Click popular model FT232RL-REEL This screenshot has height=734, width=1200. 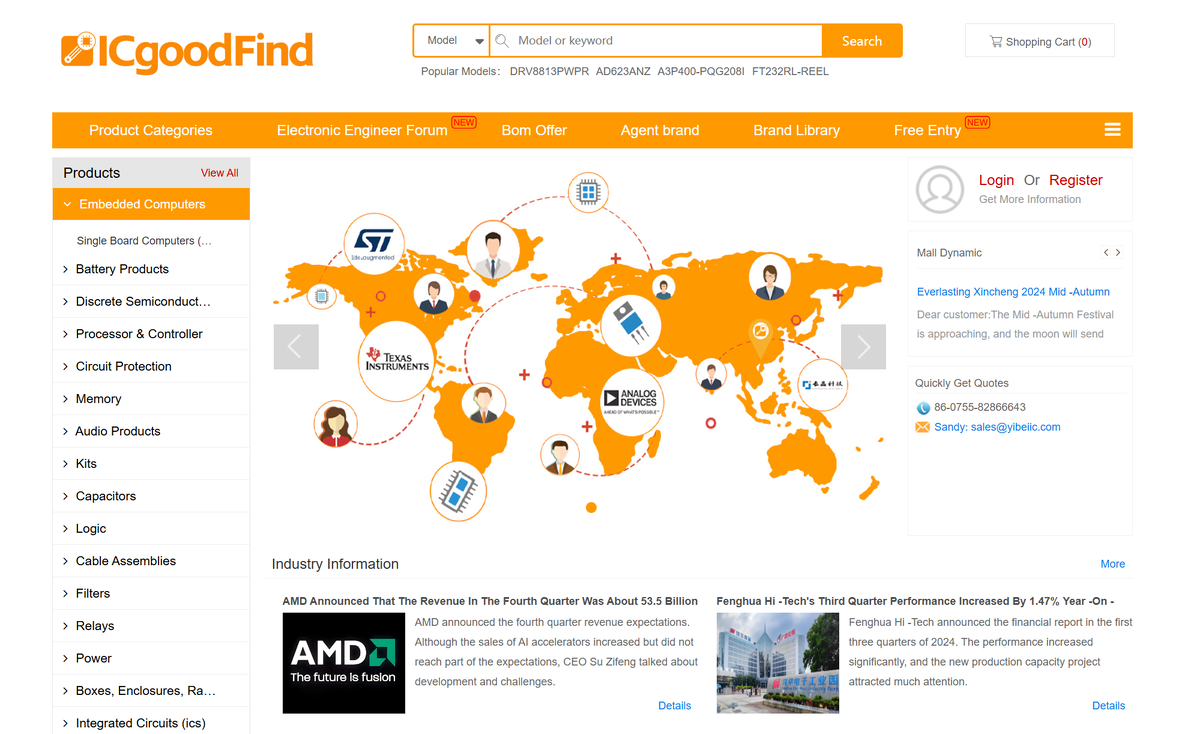790,71
